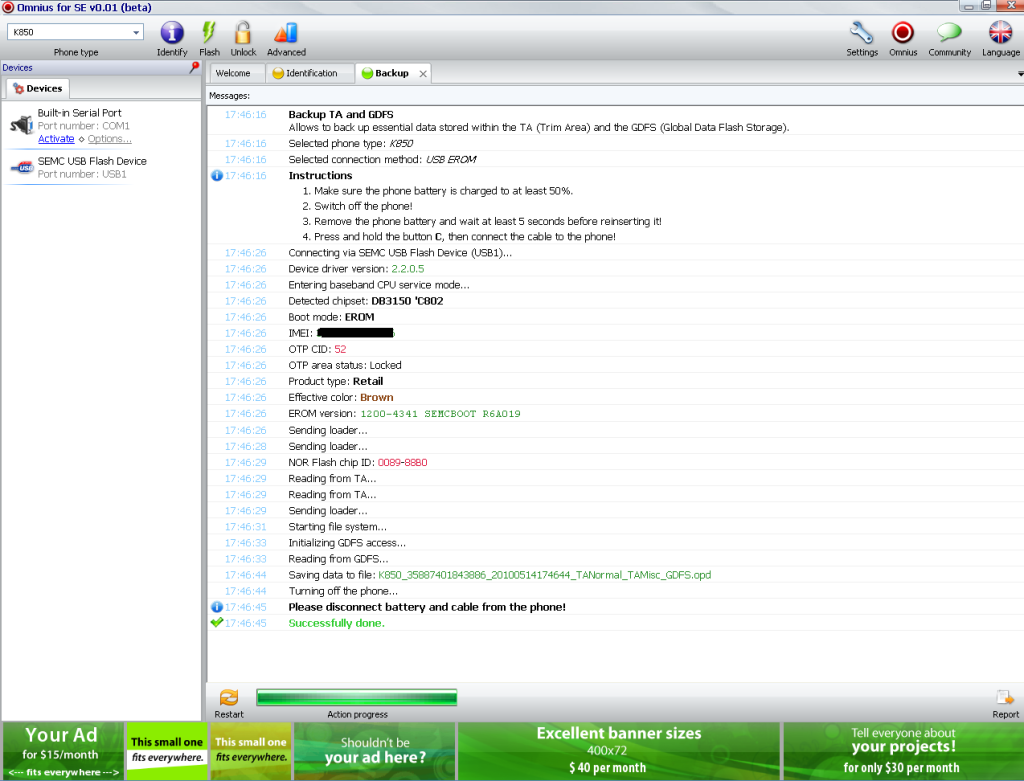Image resolution: width=1024 pixels, height=781 pixels.
Task: Click the 'Your Ad for $15/month' banner
Action: coord(63,752)
